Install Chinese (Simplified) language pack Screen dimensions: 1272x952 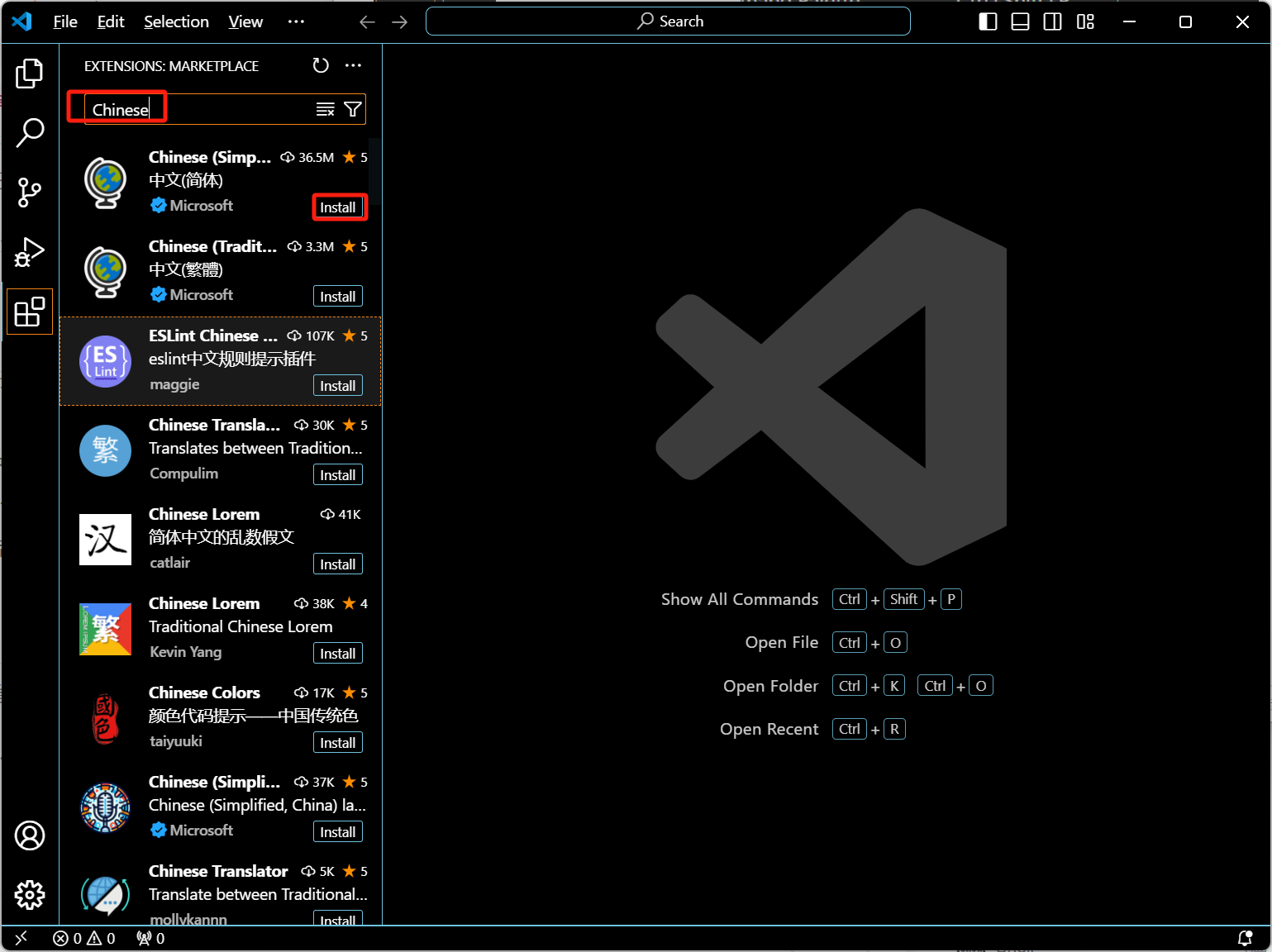(x=338, y=207)
